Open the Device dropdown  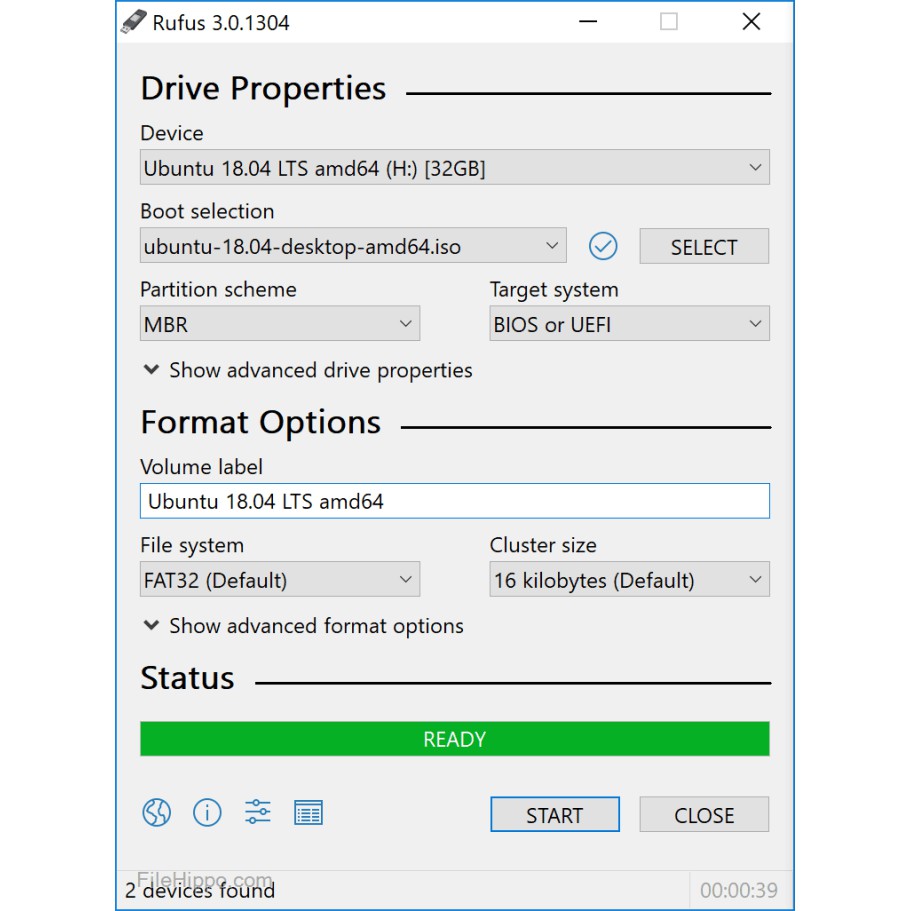[454, 169]
